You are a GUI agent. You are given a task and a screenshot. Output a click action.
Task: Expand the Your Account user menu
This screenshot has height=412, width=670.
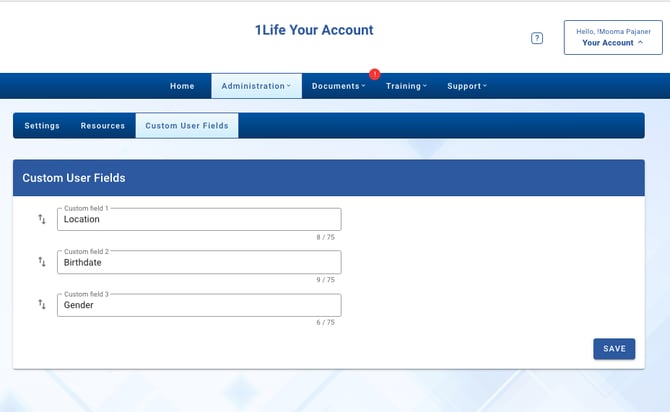point(613,37)
